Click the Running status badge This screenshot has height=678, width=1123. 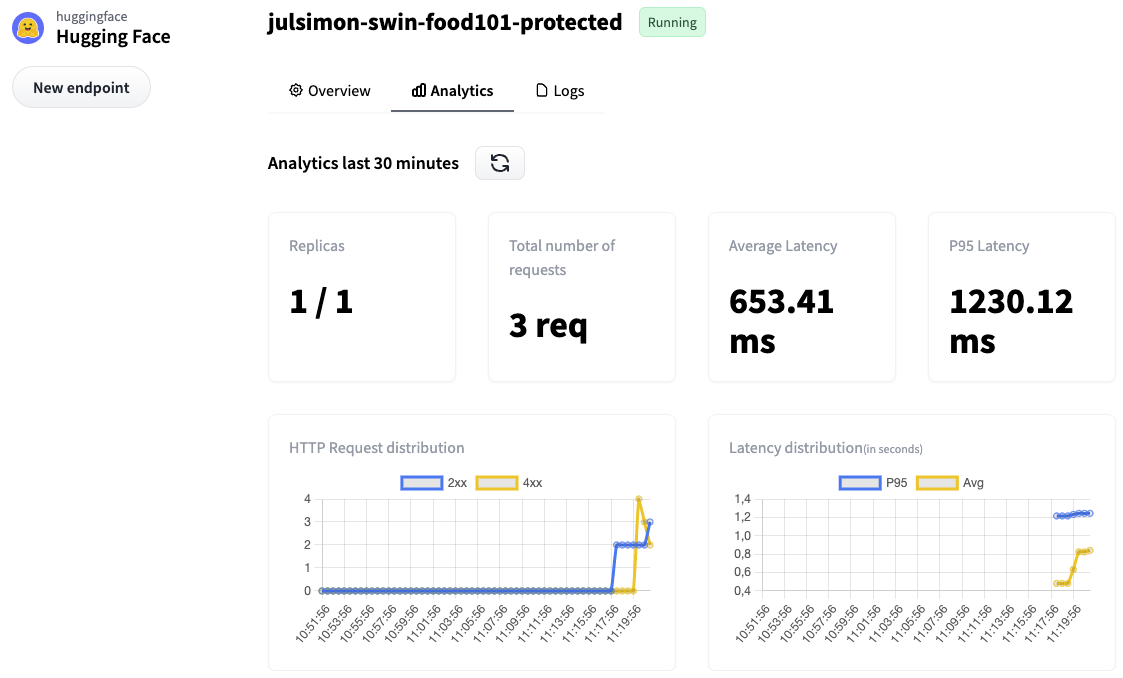pyautogui.click(x=672, y=23)
